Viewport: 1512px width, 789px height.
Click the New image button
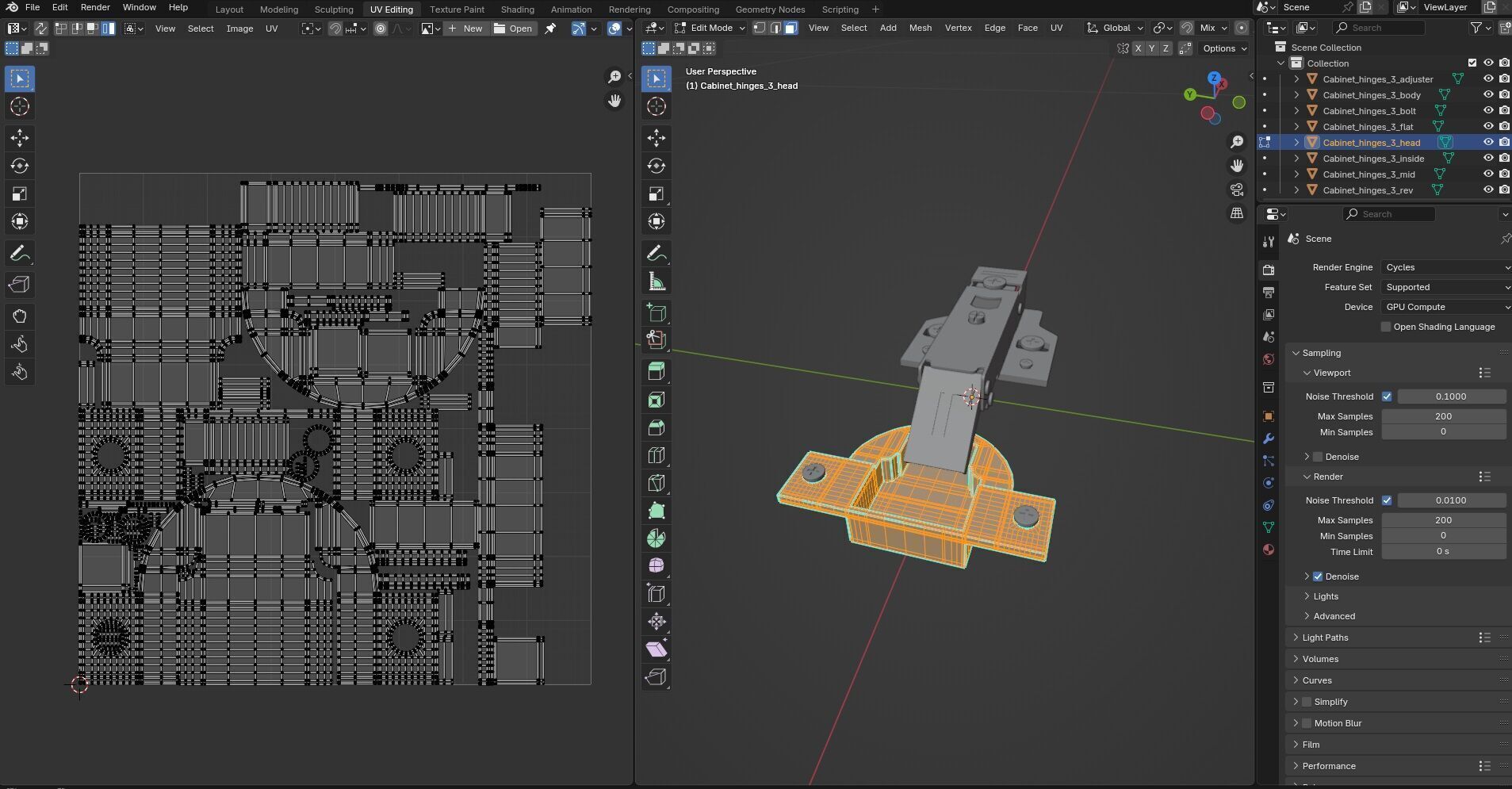point(465,29)
